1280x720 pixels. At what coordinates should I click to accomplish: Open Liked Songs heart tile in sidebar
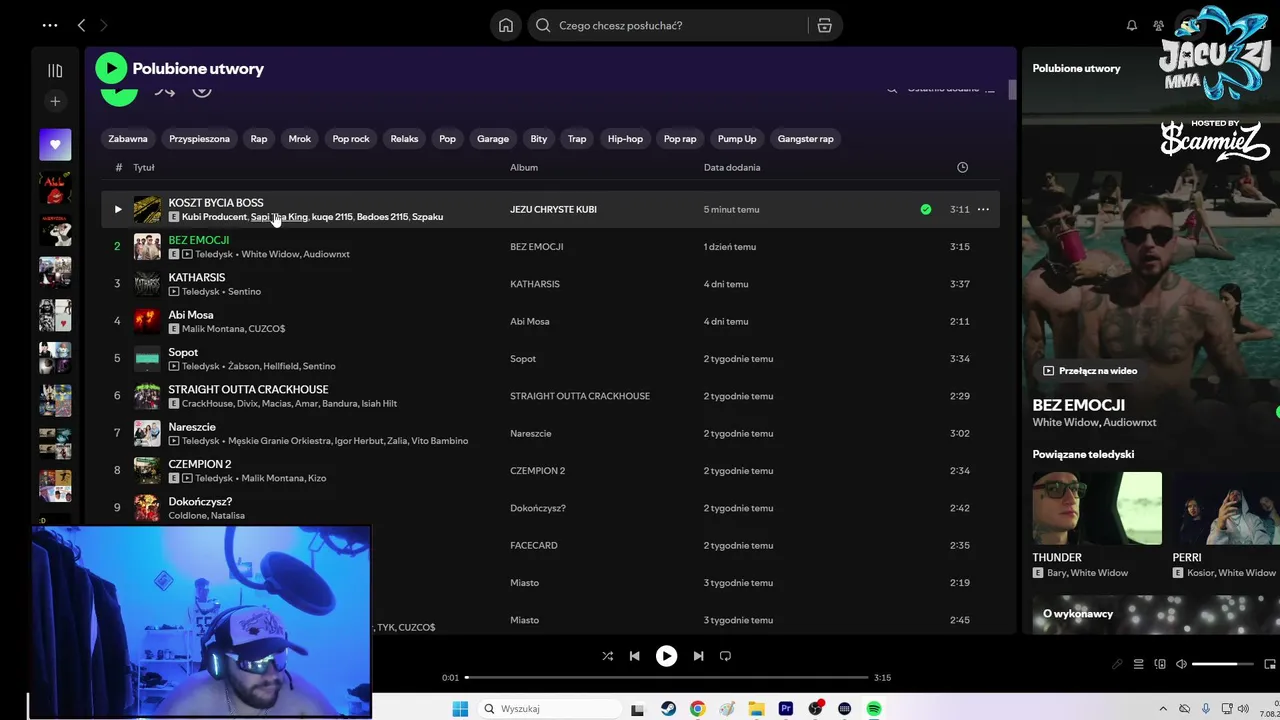click(55, 144)
